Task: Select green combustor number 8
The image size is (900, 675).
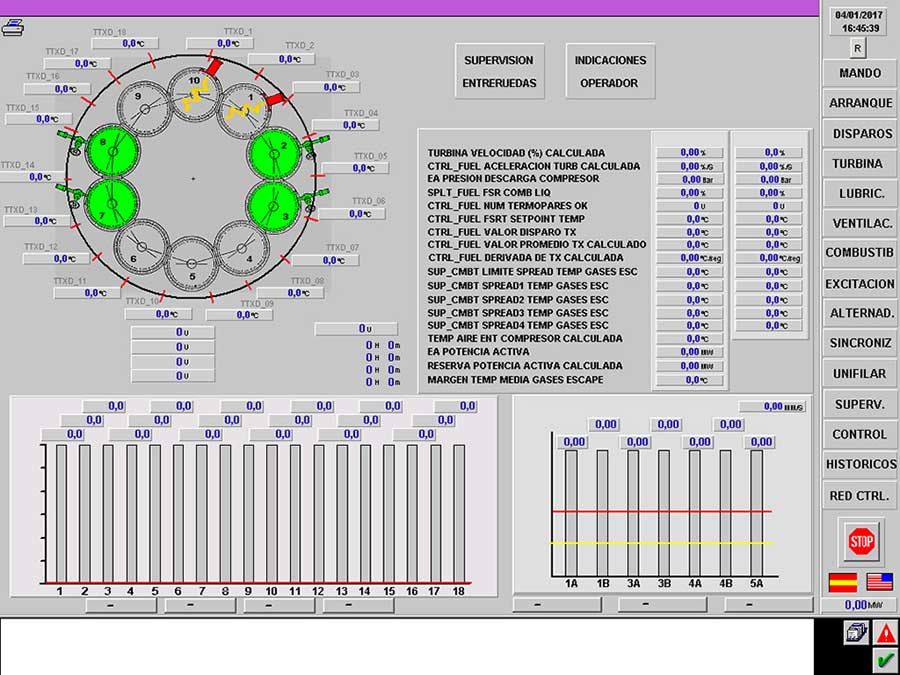Action: (112, 151)
